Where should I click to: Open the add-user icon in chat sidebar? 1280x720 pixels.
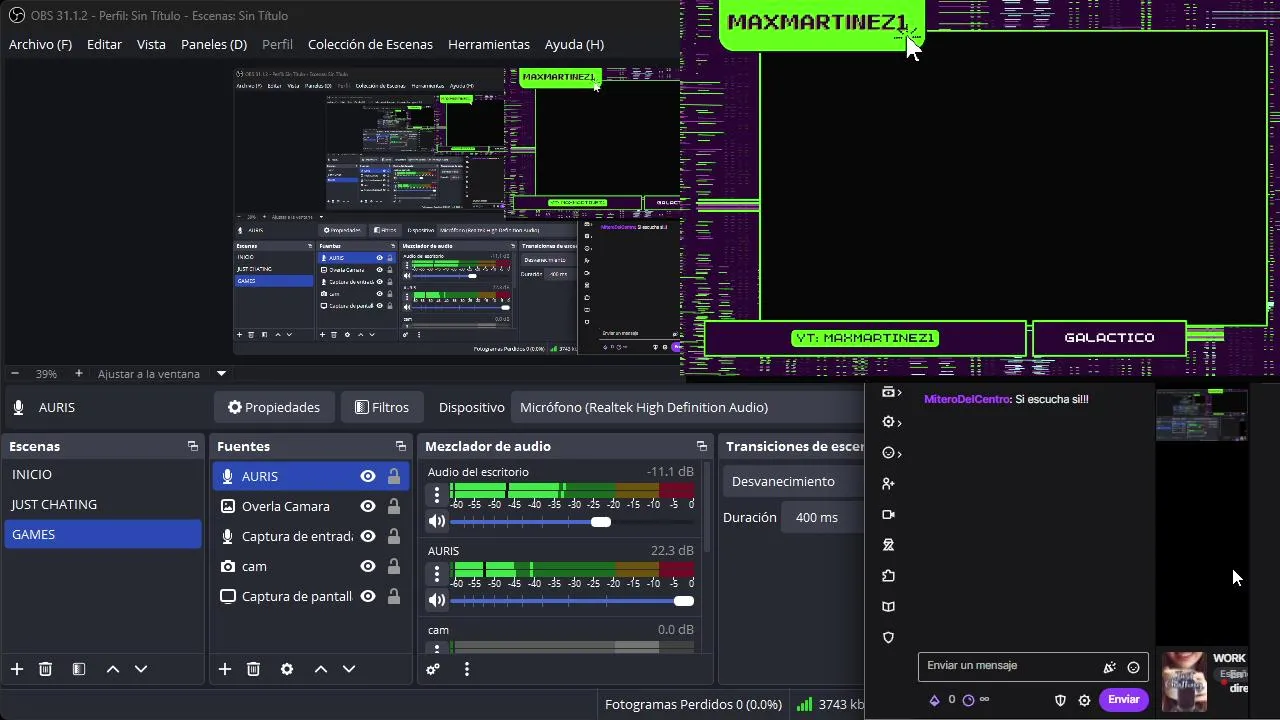pos(888,484)
